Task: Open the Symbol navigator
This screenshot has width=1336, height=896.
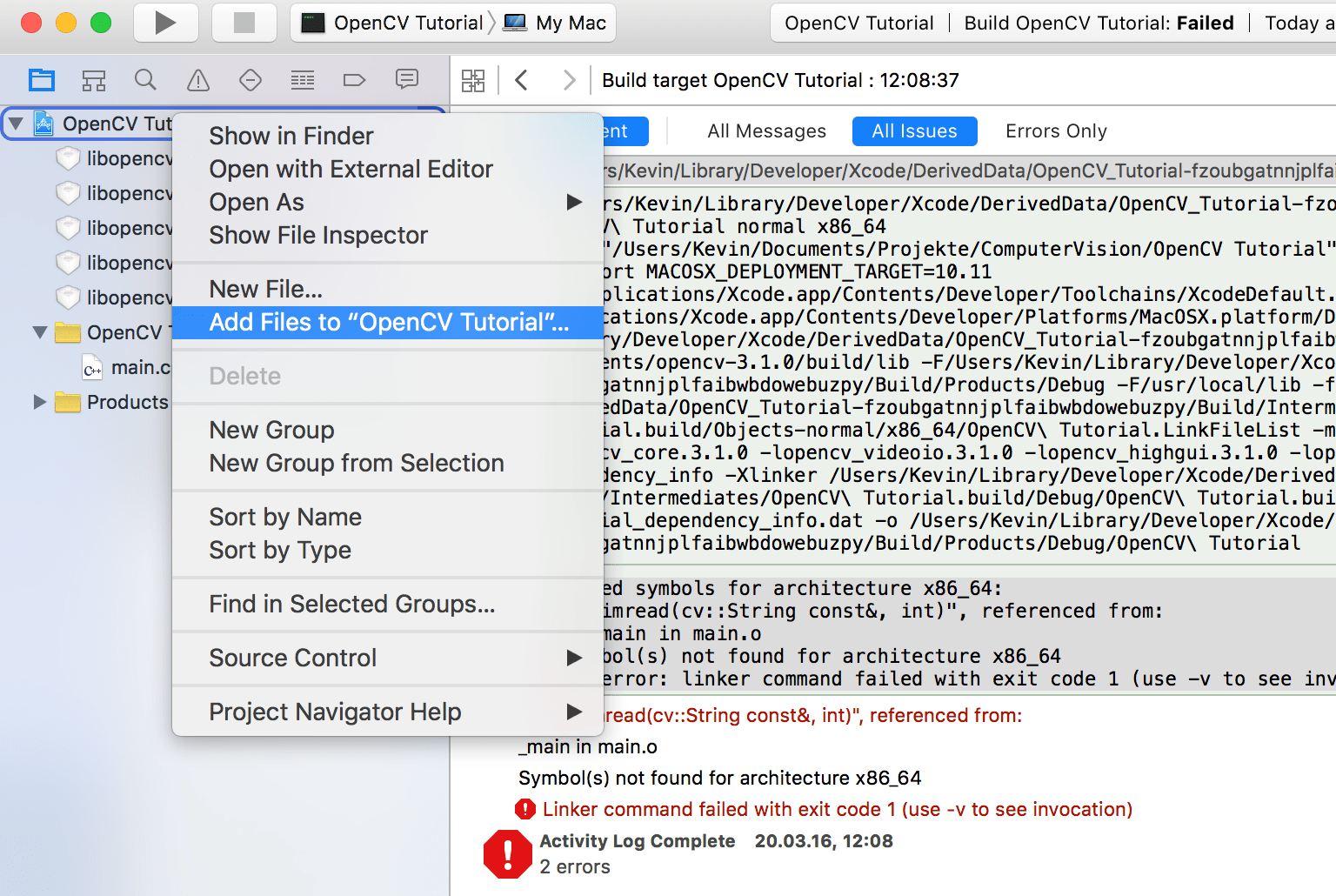Action: [x=93, y=79]
